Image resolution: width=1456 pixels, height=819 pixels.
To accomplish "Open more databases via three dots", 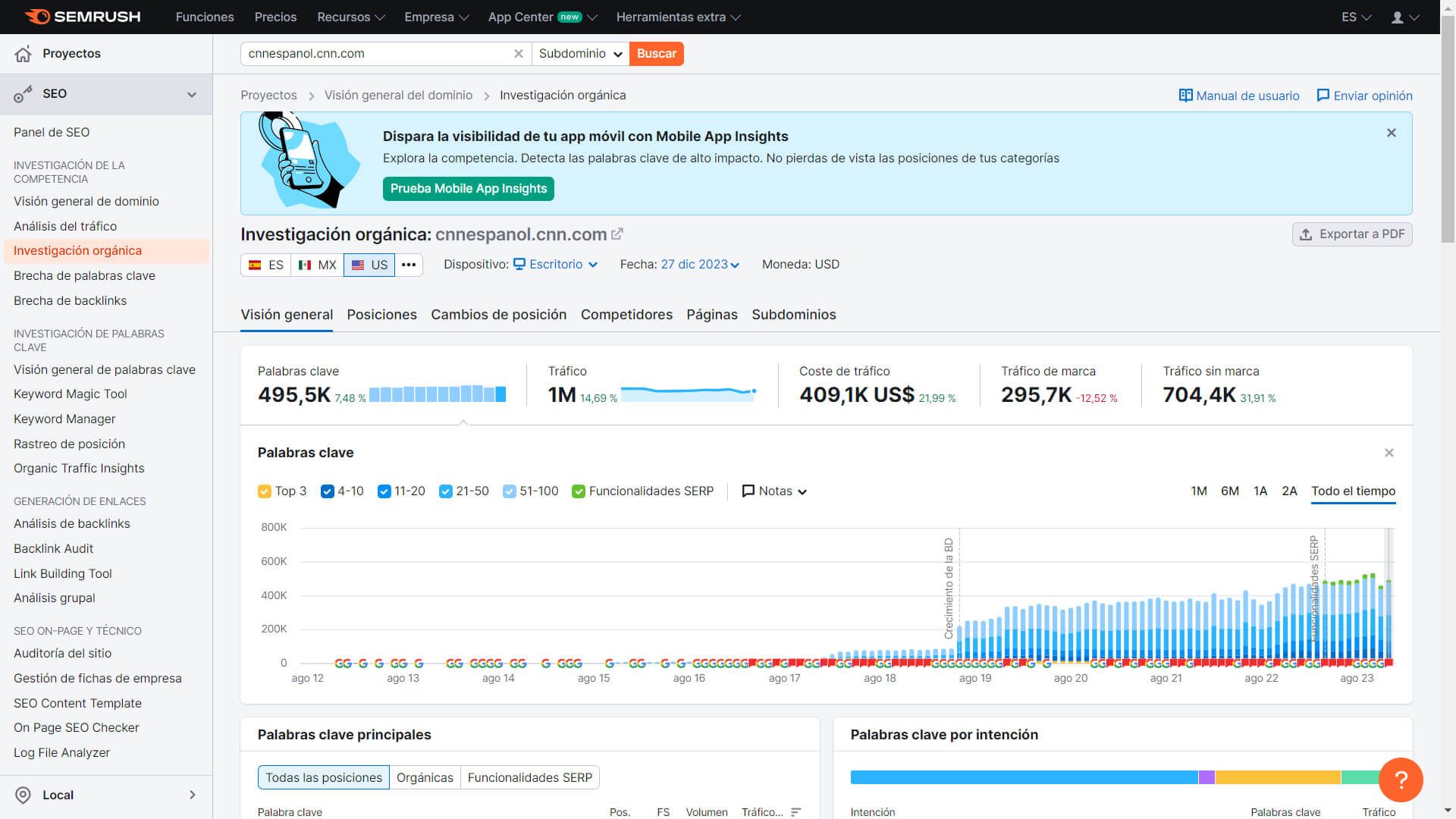I will 409,265.
